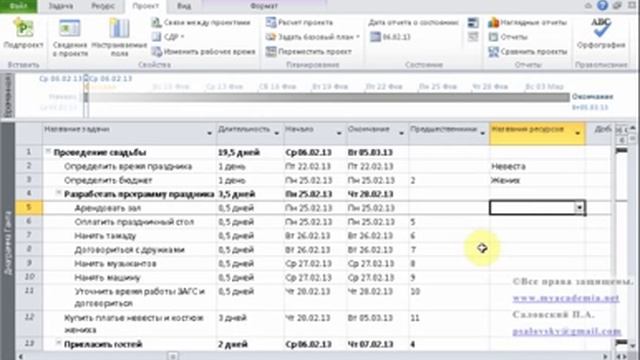Select row header number 12
This screenshot has height=360, width=640.
point(29,323)
